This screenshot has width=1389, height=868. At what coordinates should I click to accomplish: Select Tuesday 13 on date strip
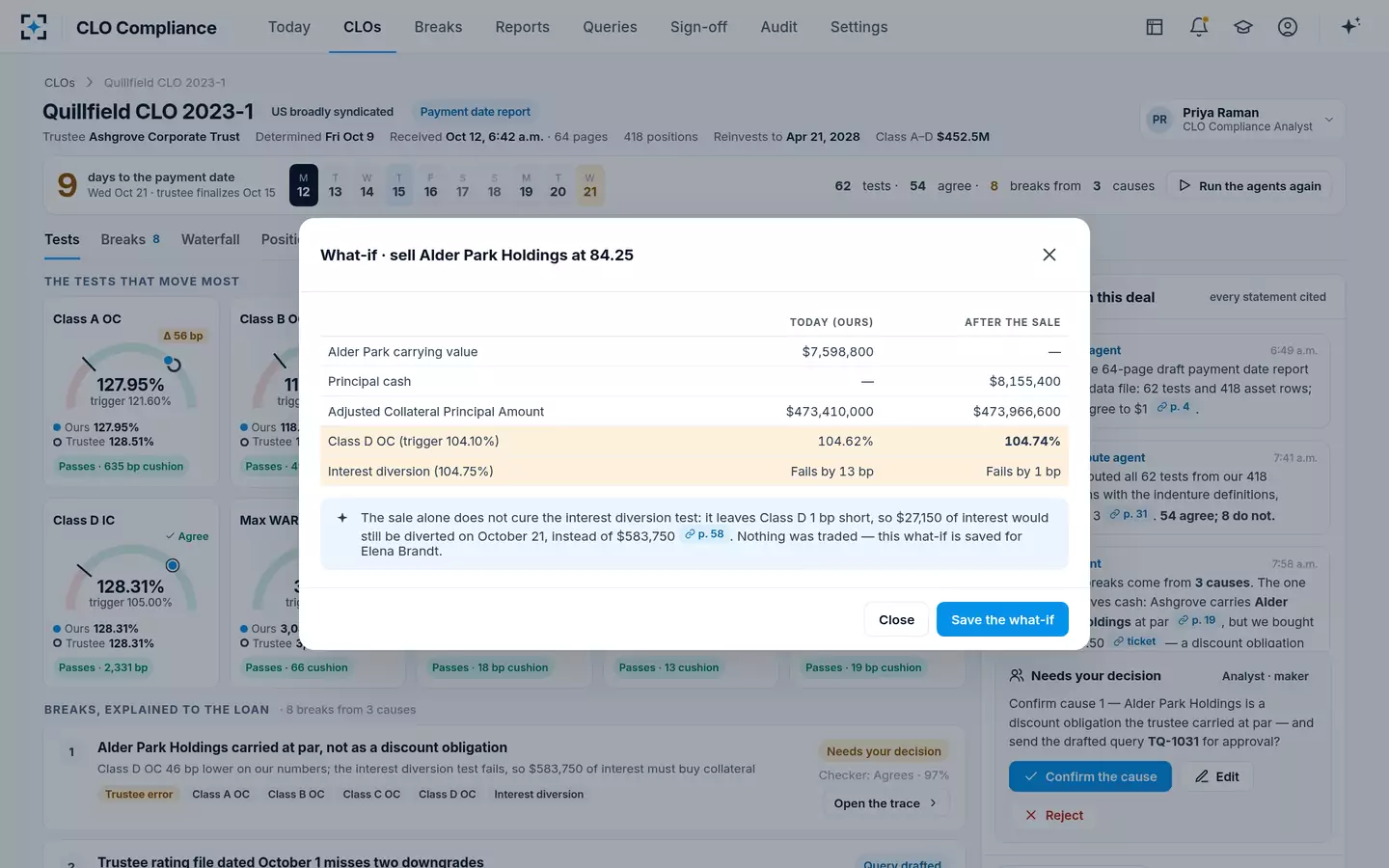(335, 185)
